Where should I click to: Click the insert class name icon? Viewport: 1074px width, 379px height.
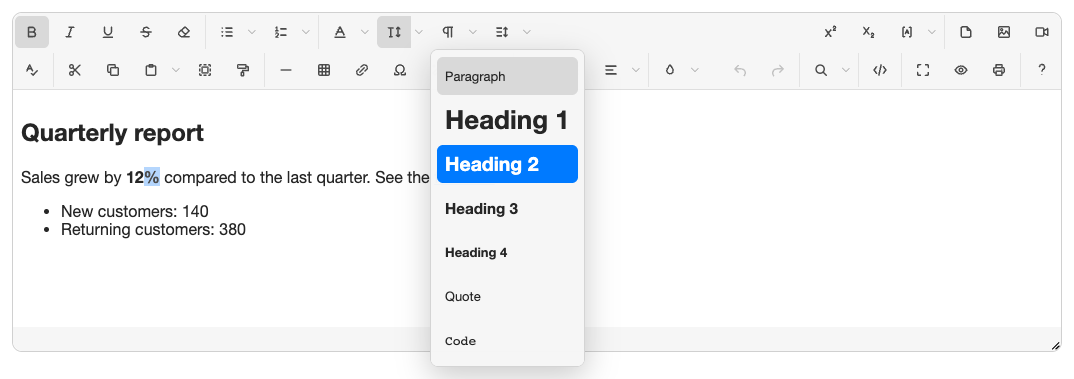[907, 32]
